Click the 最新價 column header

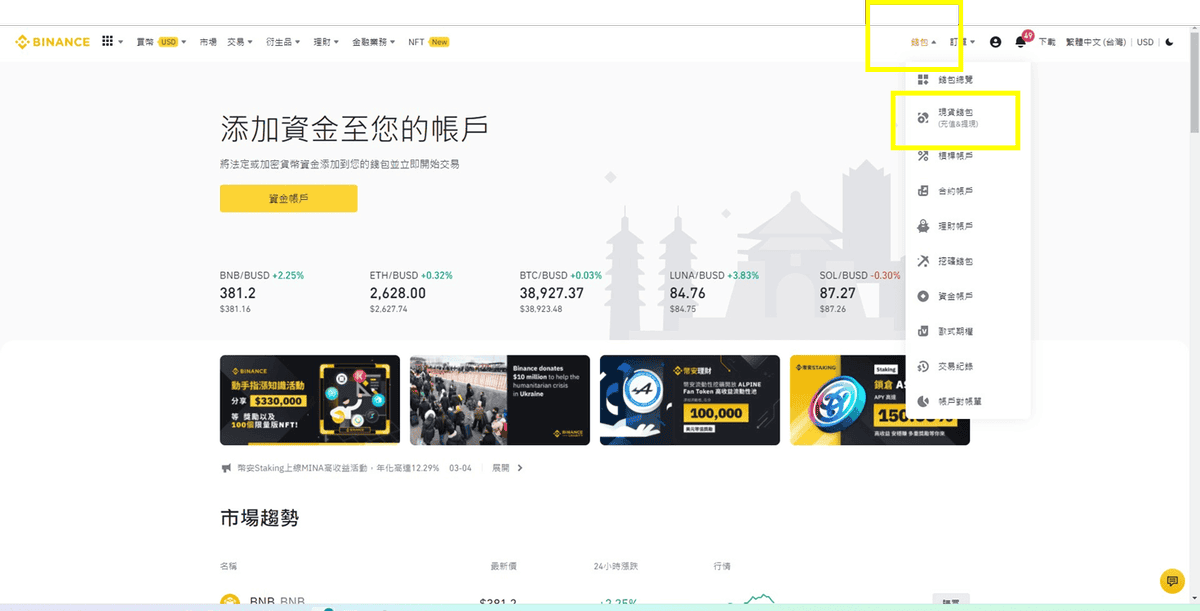tap(504, 566)
